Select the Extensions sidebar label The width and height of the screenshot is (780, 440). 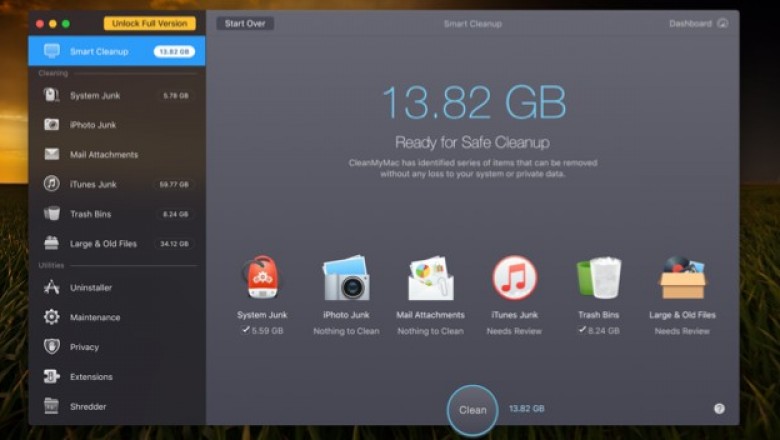click(x=91, y=377)
